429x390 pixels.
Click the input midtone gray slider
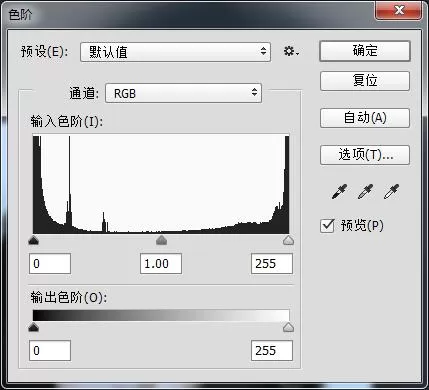(161, 240)
